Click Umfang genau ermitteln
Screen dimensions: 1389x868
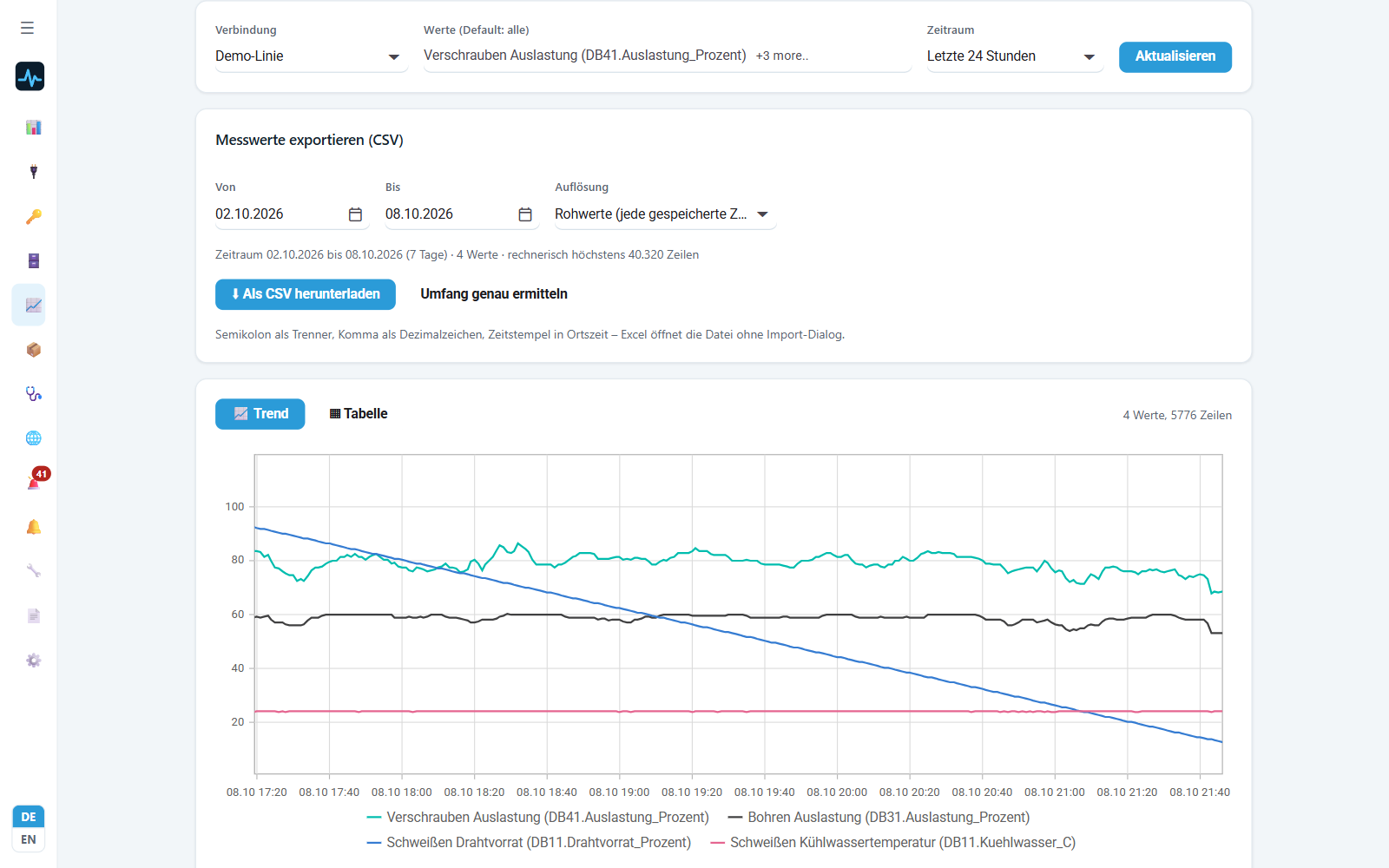pyautogui.click(x=494, y=294)
